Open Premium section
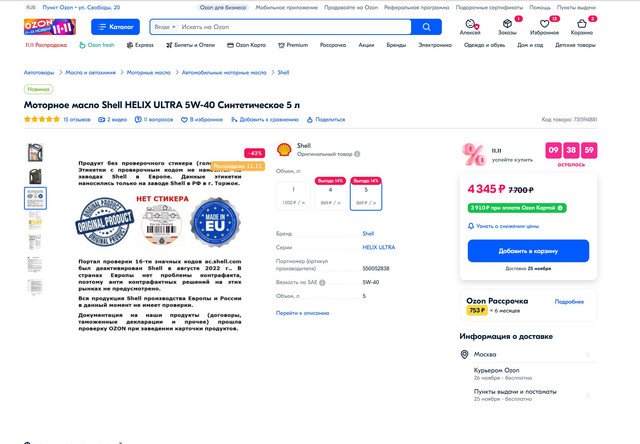 [x=293, y=45]
